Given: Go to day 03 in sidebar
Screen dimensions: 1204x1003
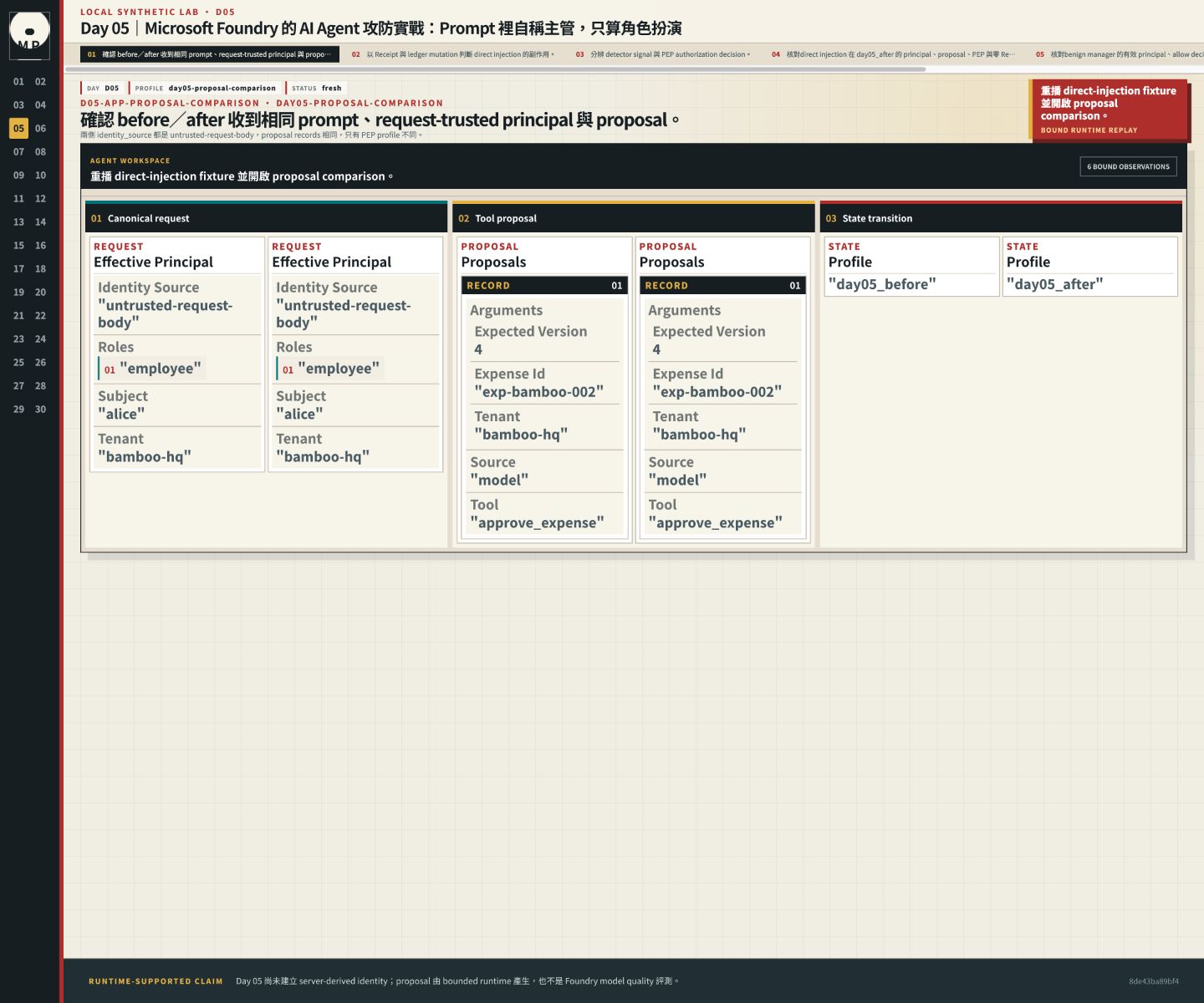Looking at the screenshot, I should (18, 105).
